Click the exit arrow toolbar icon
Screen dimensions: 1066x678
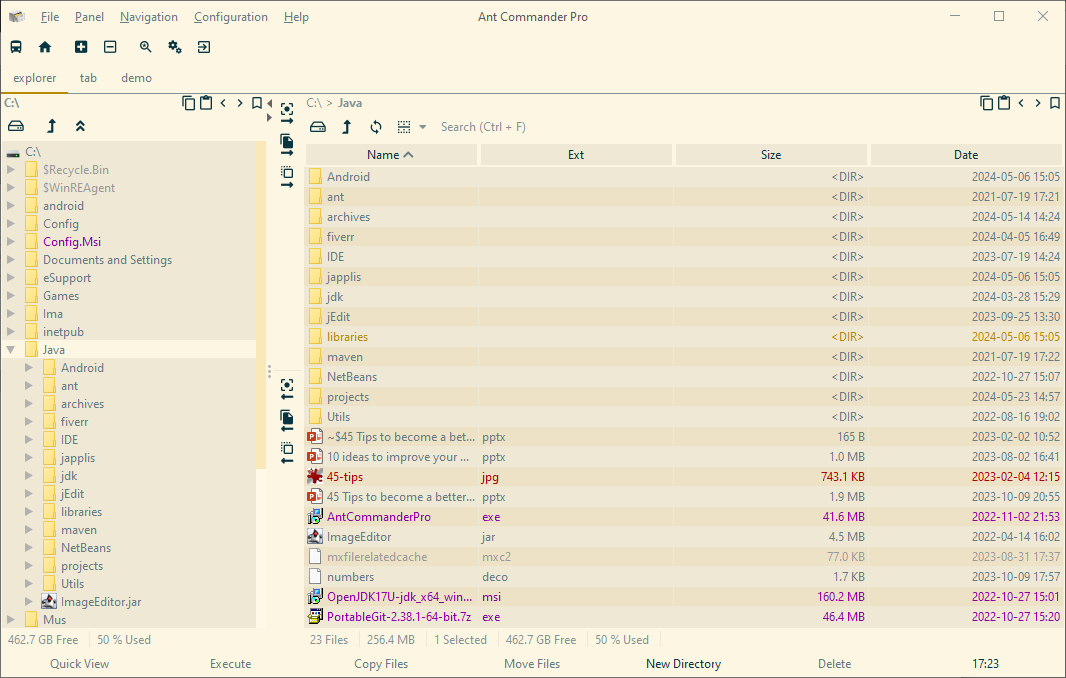coord(204,47)
